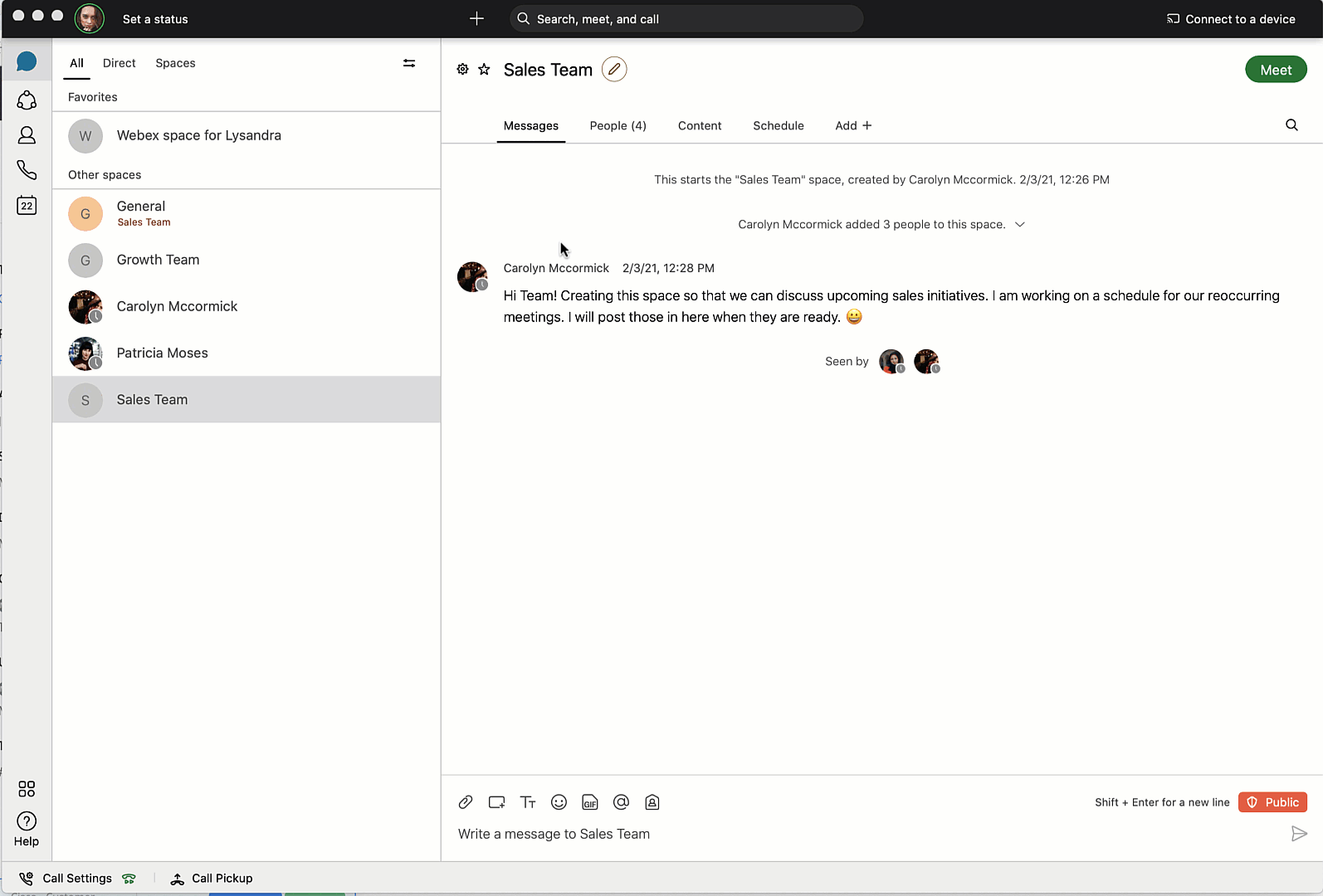Attach a file with paperclip icon
The width and height of the screenshot is (1323, 896).
466,802
